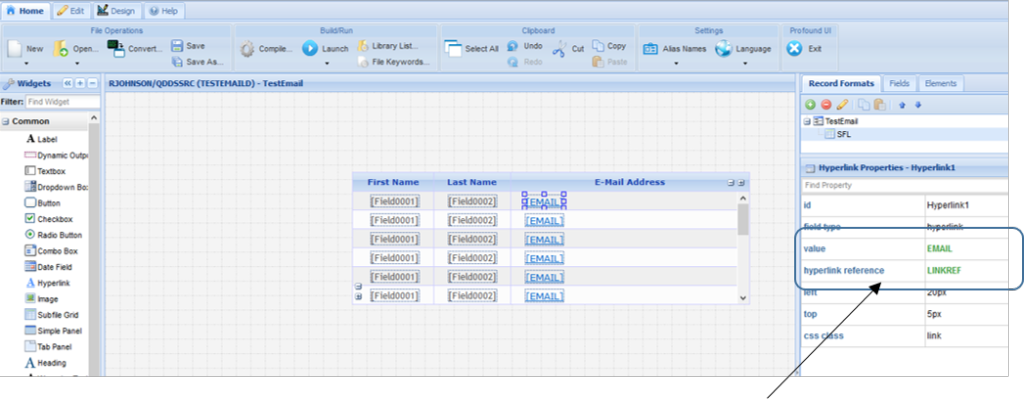Select the Textbox widget
This screenshot has width=1024, height=399.
point(45,171)
